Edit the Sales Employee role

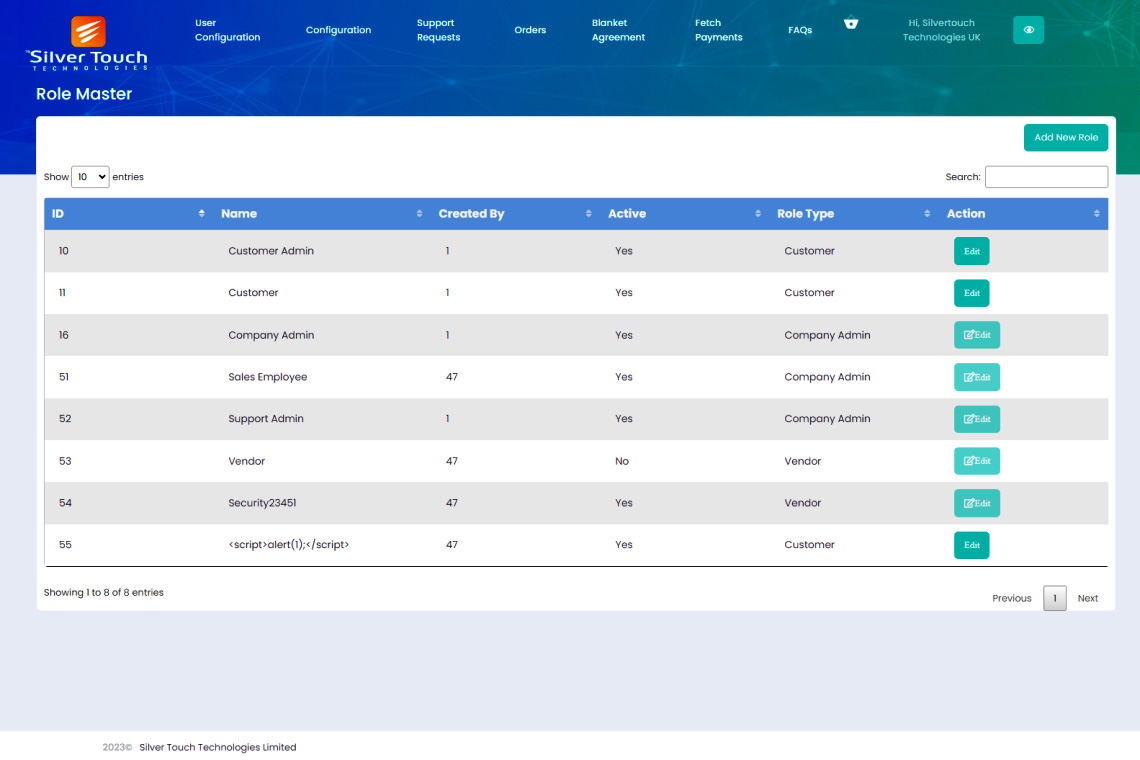click(976, 377)
